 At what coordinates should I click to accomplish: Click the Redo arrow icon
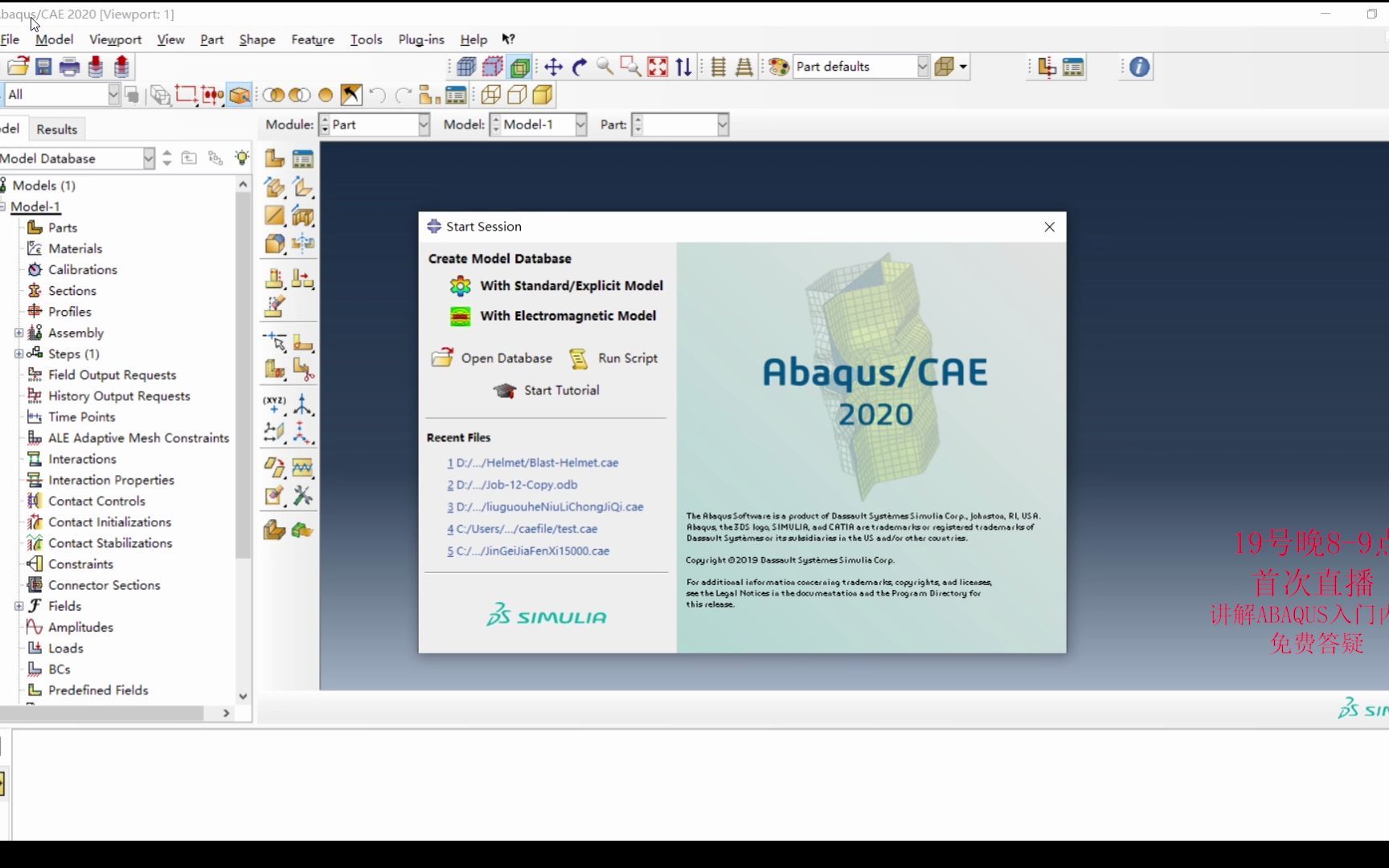pyautogui.click(x=404, y=95)
